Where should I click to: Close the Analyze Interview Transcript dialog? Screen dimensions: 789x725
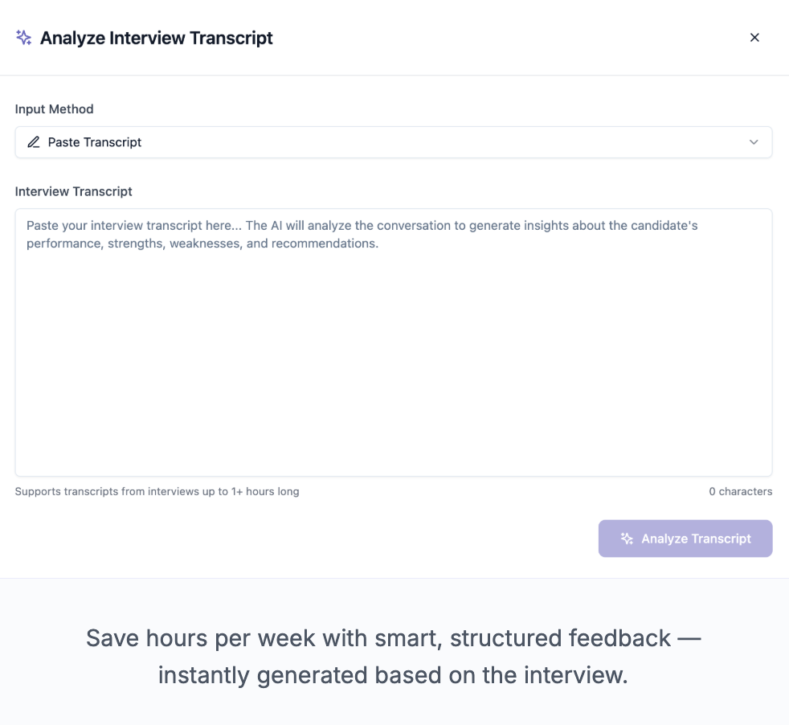click(x=754, y=38)
